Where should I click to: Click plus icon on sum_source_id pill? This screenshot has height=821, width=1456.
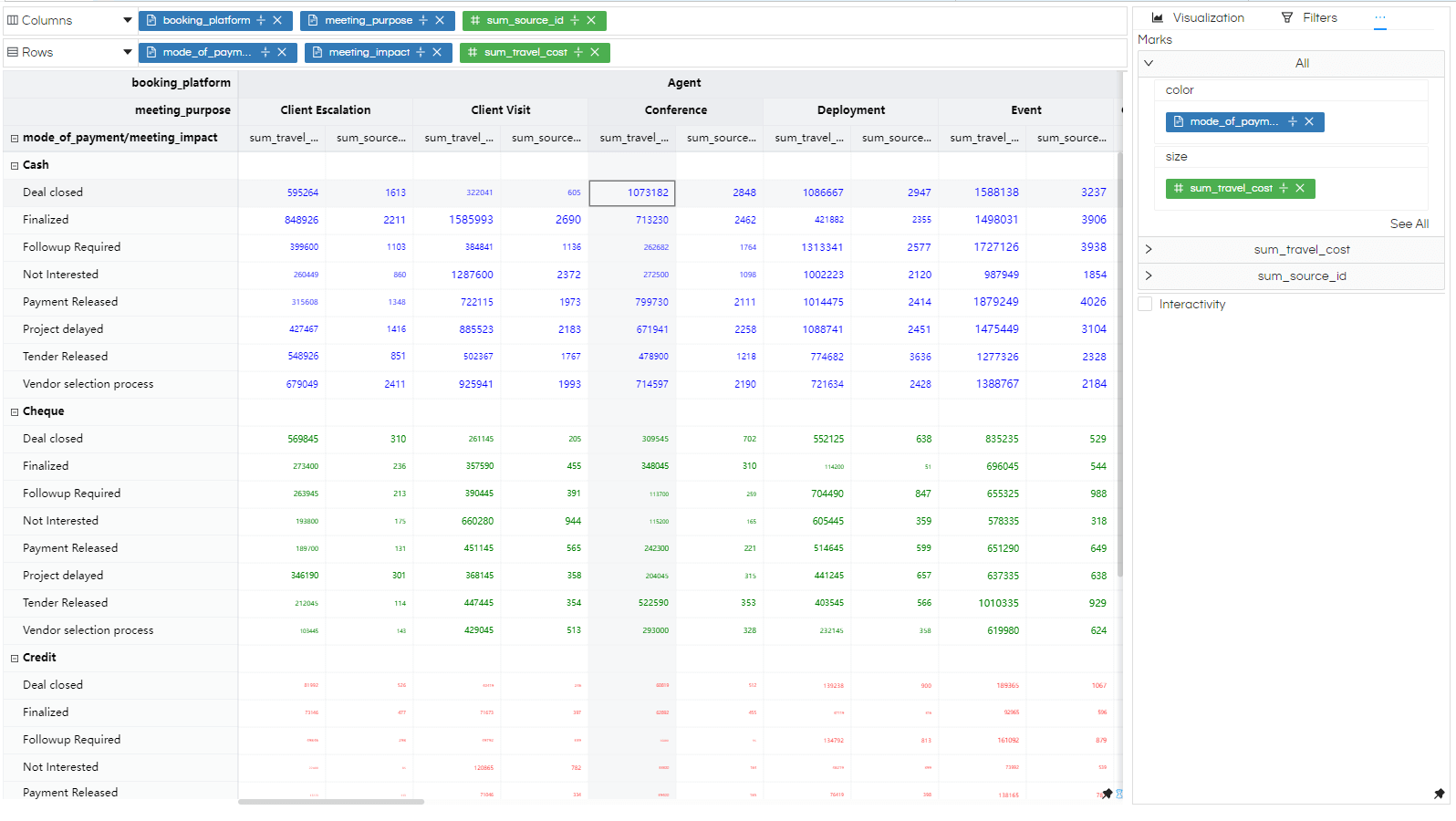point(575,20)
